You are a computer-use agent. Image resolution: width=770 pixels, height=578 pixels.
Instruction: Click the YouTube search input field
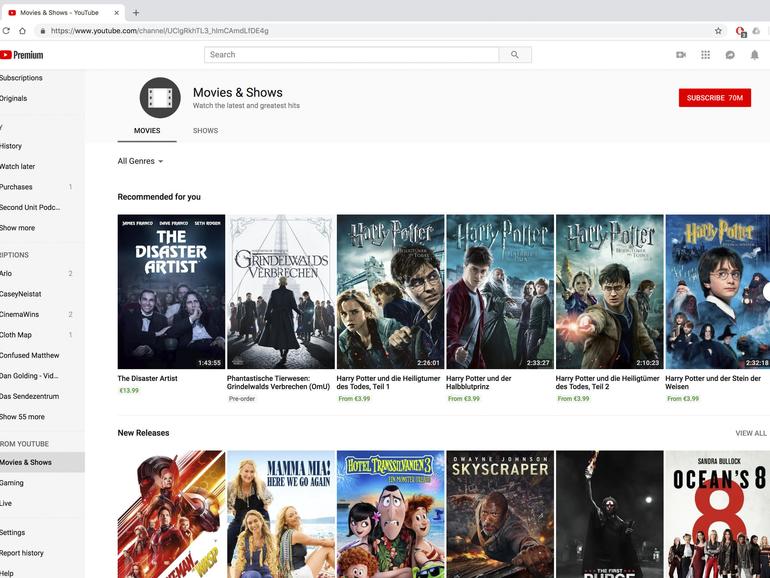(352, 55)
